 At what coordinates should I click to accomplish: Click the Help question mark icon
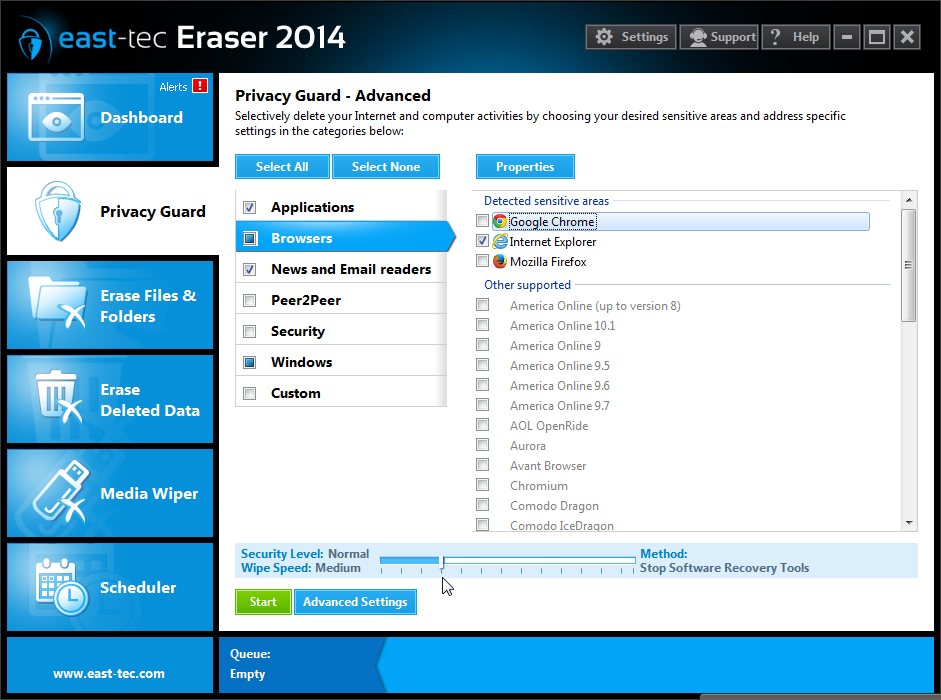(x=775, y=37)
